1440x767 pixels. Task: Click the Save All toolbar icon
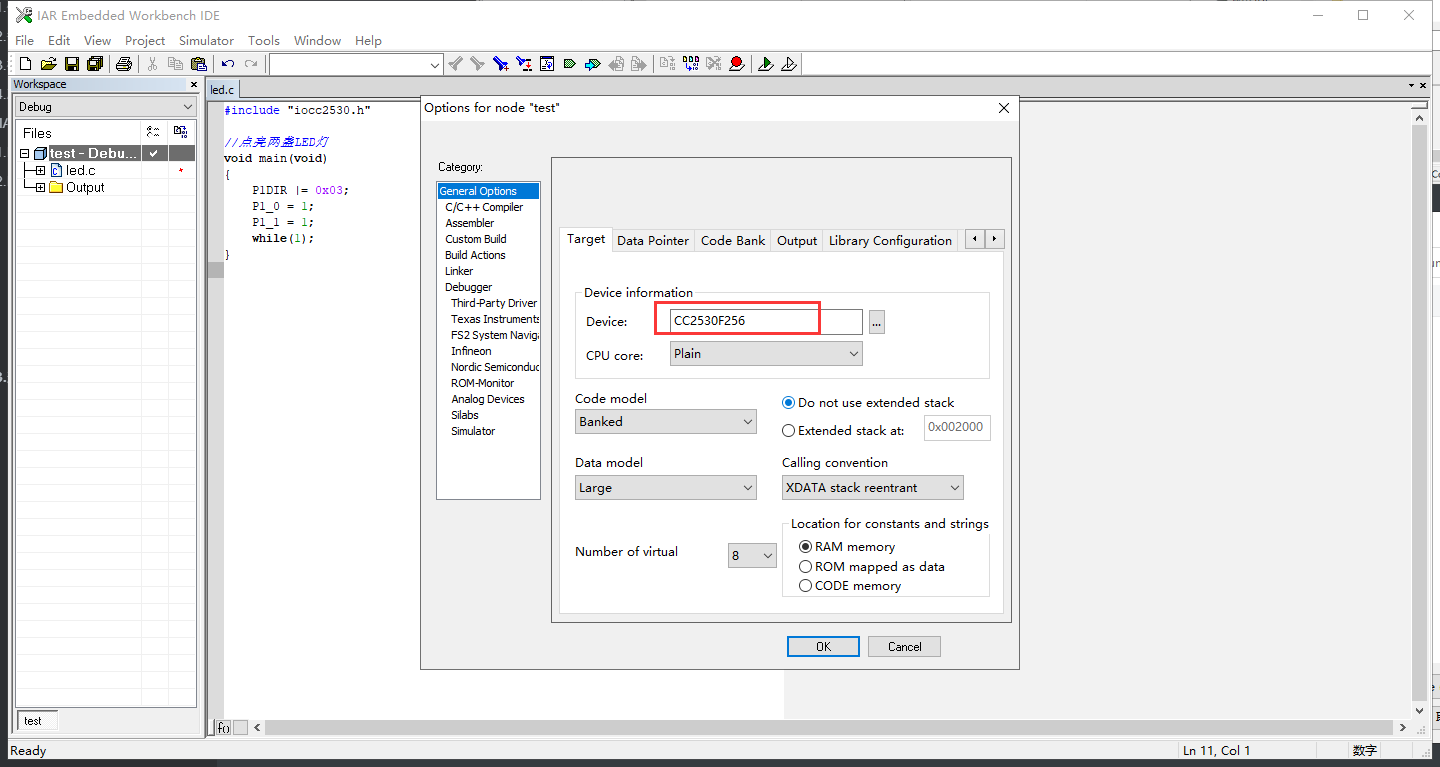click(x=95, y=64)
